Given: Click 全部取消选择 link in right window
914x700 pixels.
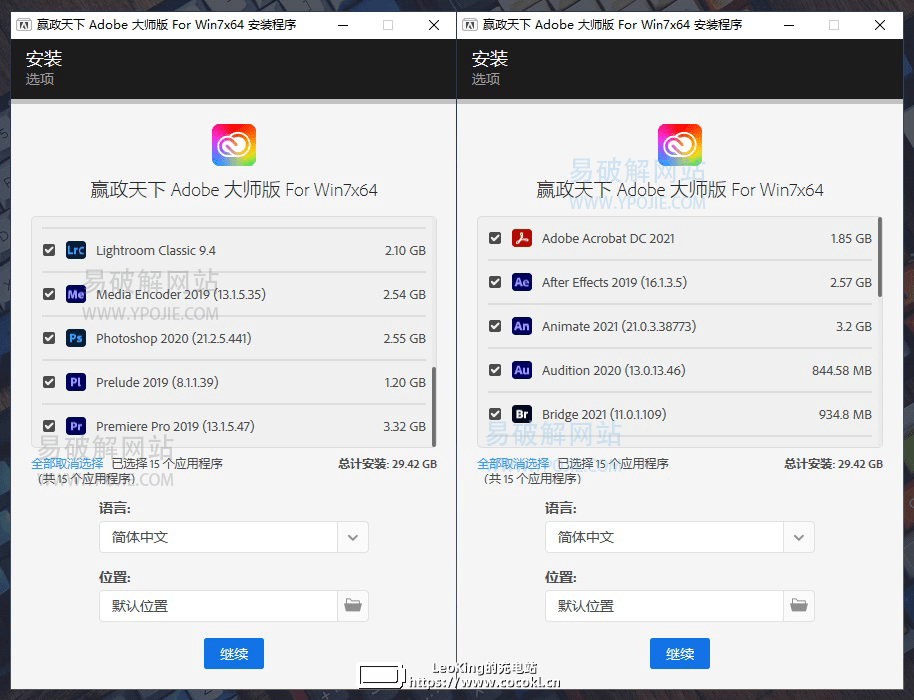Looking at the screenshot, I should [513, 463].
